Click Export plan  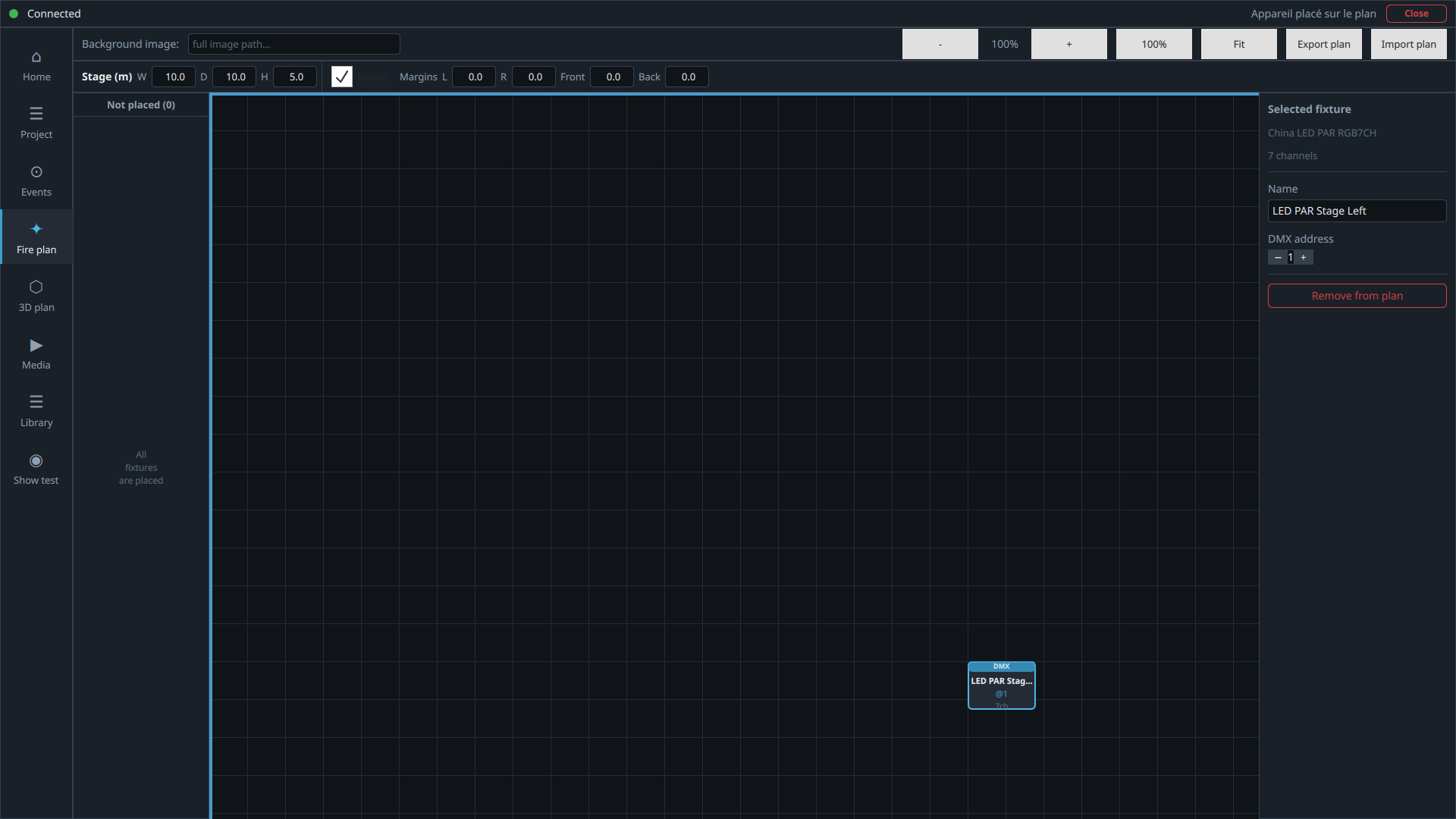pyautogui.click(x=1324, y=44)
